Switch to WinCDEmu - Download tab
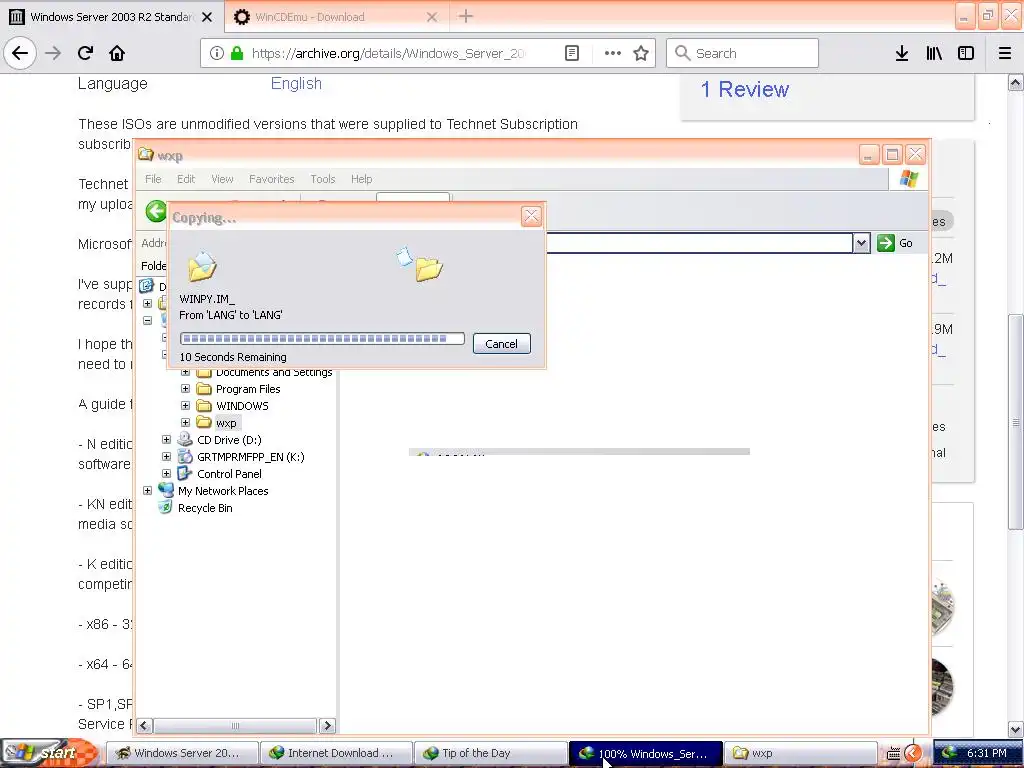Viewport: 1024px width, 768px height. coord(336,17)
